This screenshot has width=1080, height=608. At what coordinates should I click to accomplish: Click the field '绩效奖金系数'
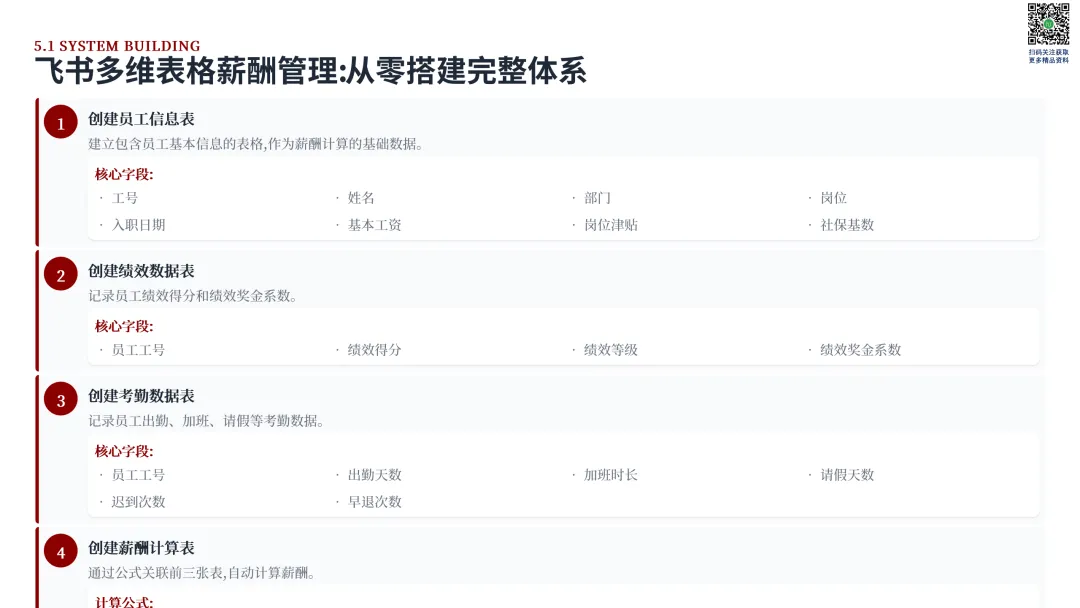click(x=860, y=350)
